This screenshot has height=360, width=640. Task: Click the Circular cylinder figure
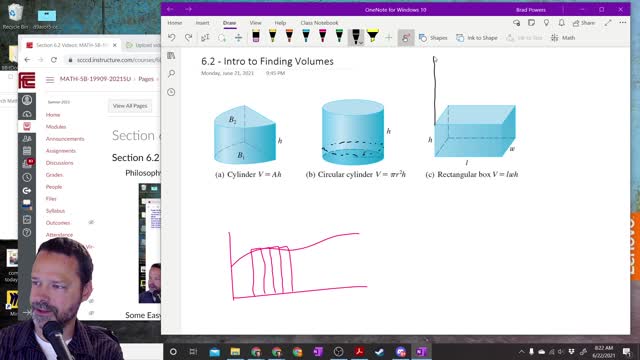coord(353,132)
